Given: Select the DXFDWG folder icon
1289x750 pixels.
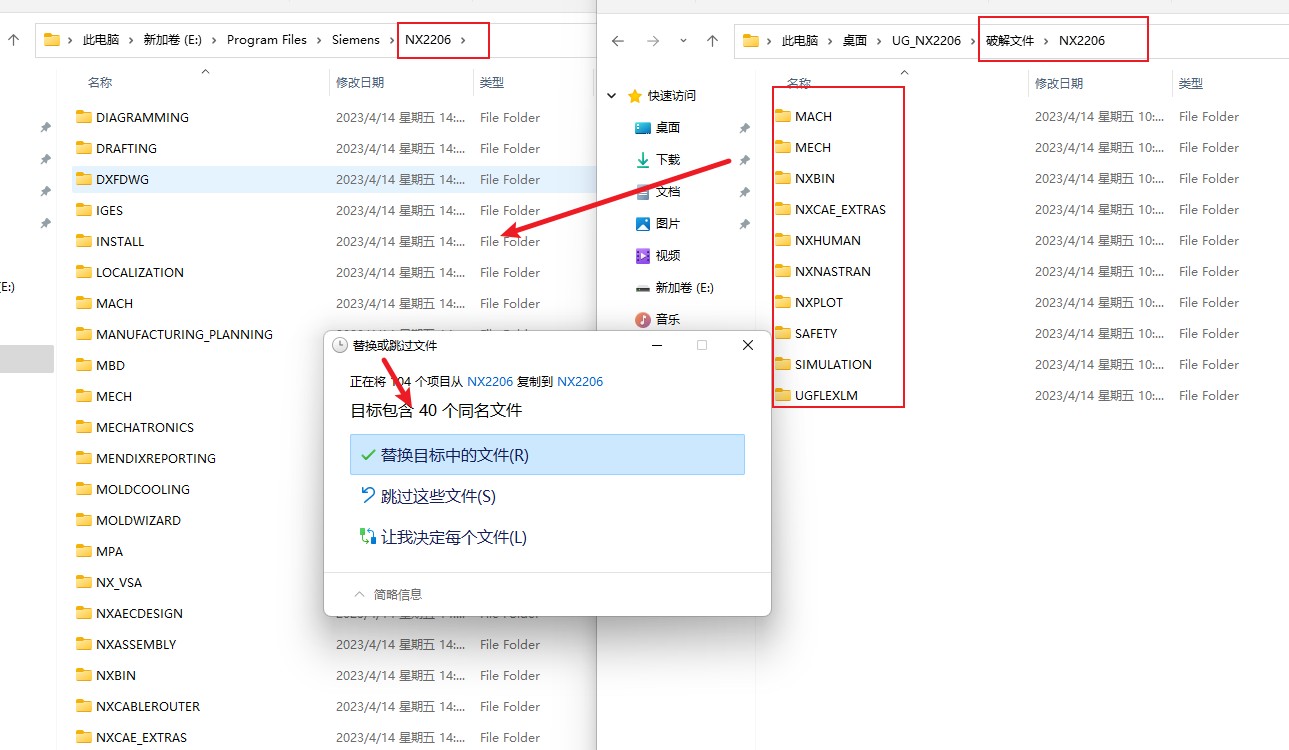Looking at the screenshot, I should (x=84, y=179).
